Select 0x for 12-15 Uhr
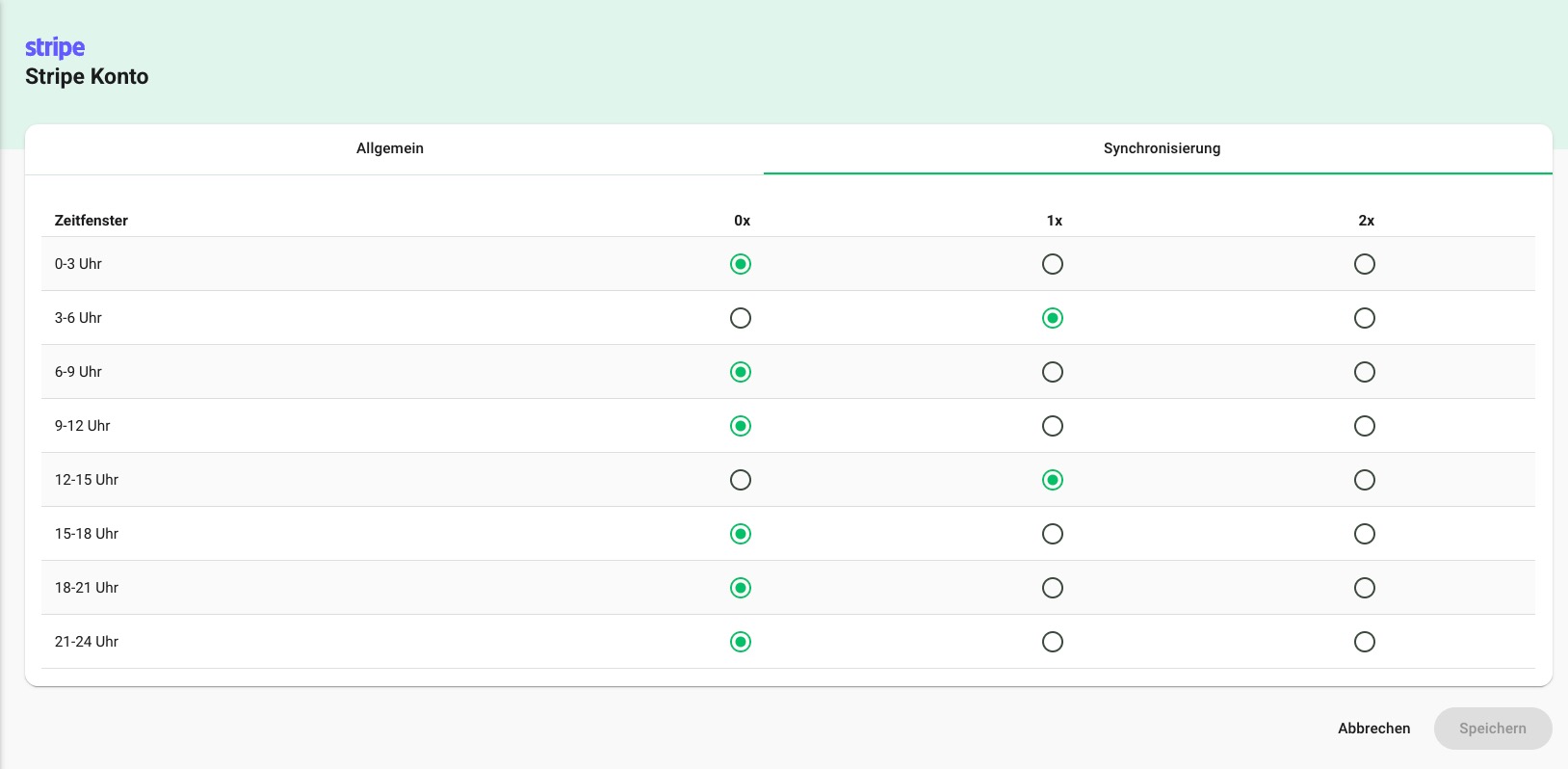Screen dimensions: 1568x769 741,480
